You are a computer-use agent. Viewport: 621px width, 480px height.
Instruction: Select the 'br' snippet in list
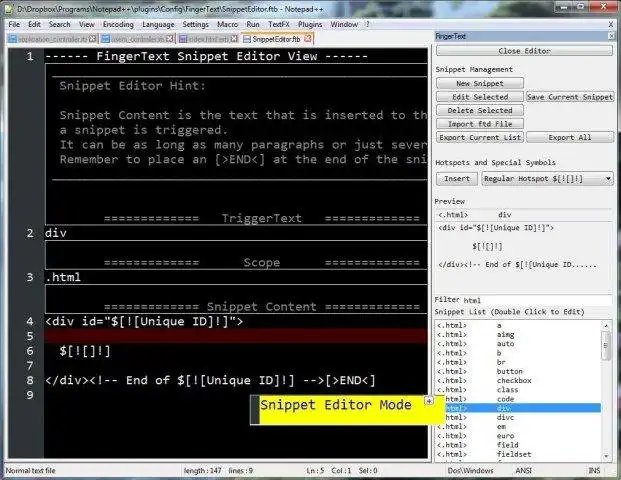(x=518, y=362)
